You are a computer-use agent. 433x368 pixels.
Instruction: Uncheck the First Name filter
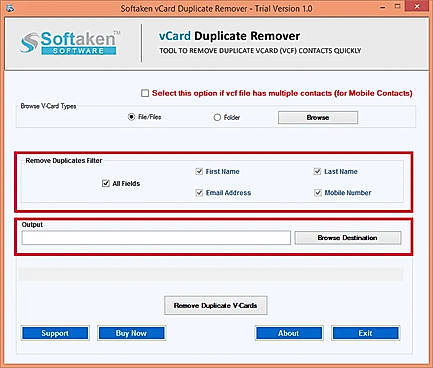tap(199, 171)
